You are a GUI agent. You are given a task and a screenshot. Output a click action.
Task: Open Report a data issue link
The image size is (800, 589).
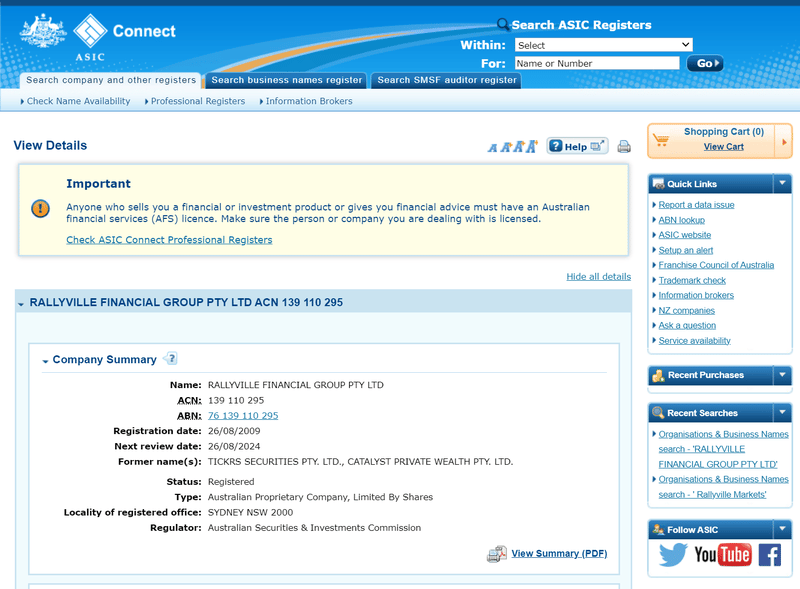pos(696,205)
